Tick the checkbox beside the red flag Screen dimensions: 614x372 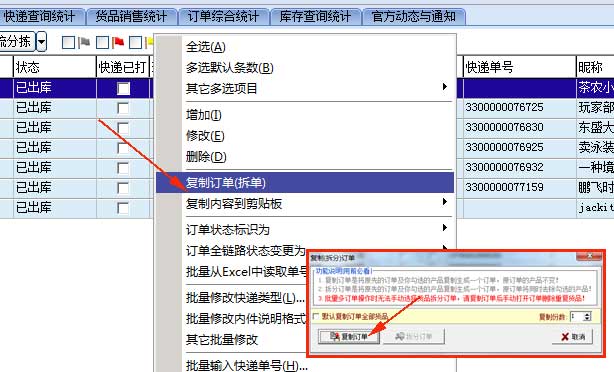click(x=102, y=42)
